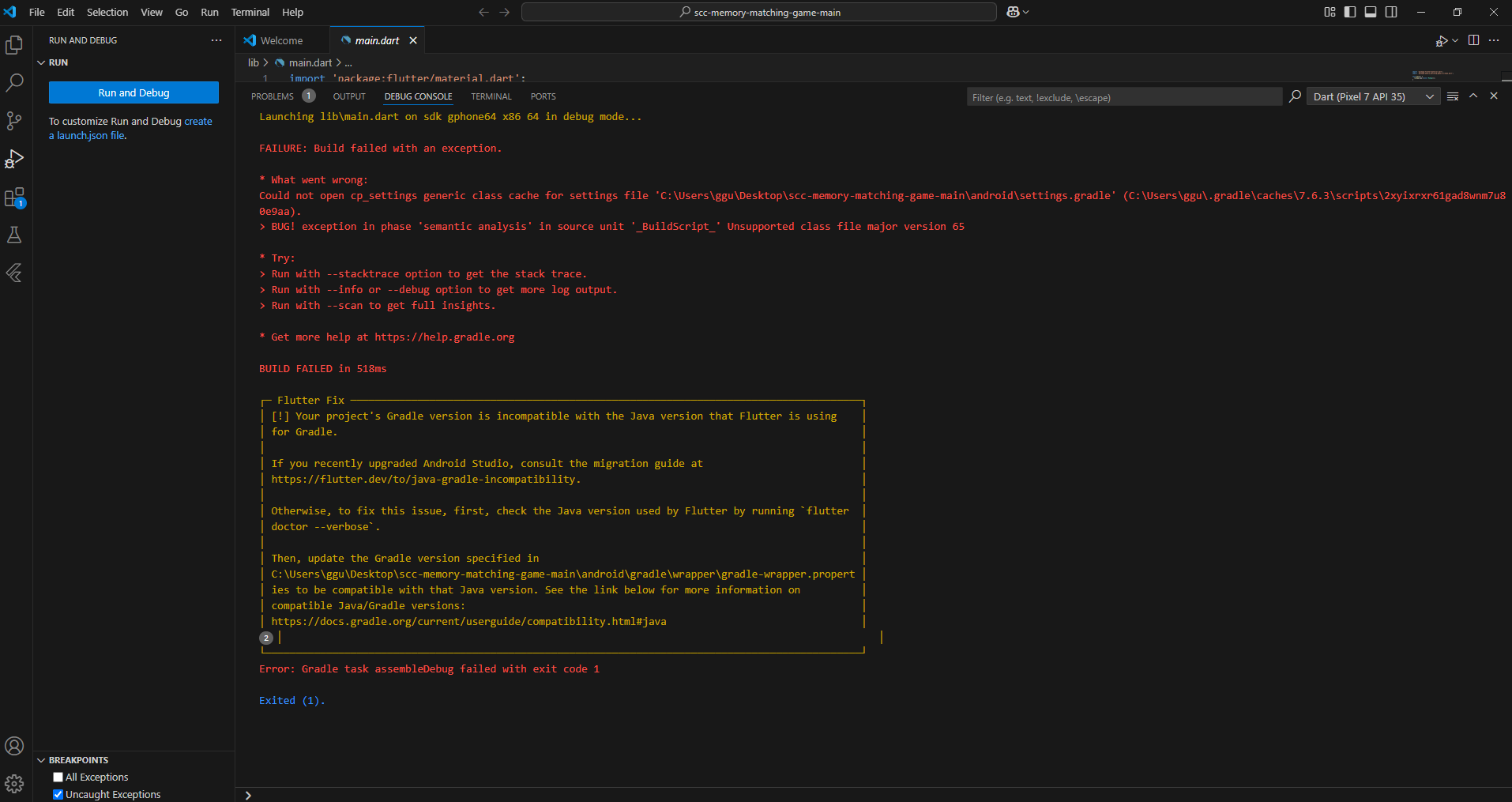Open the Source Control view
This screenshot has width=1512, height=802.
14,121
